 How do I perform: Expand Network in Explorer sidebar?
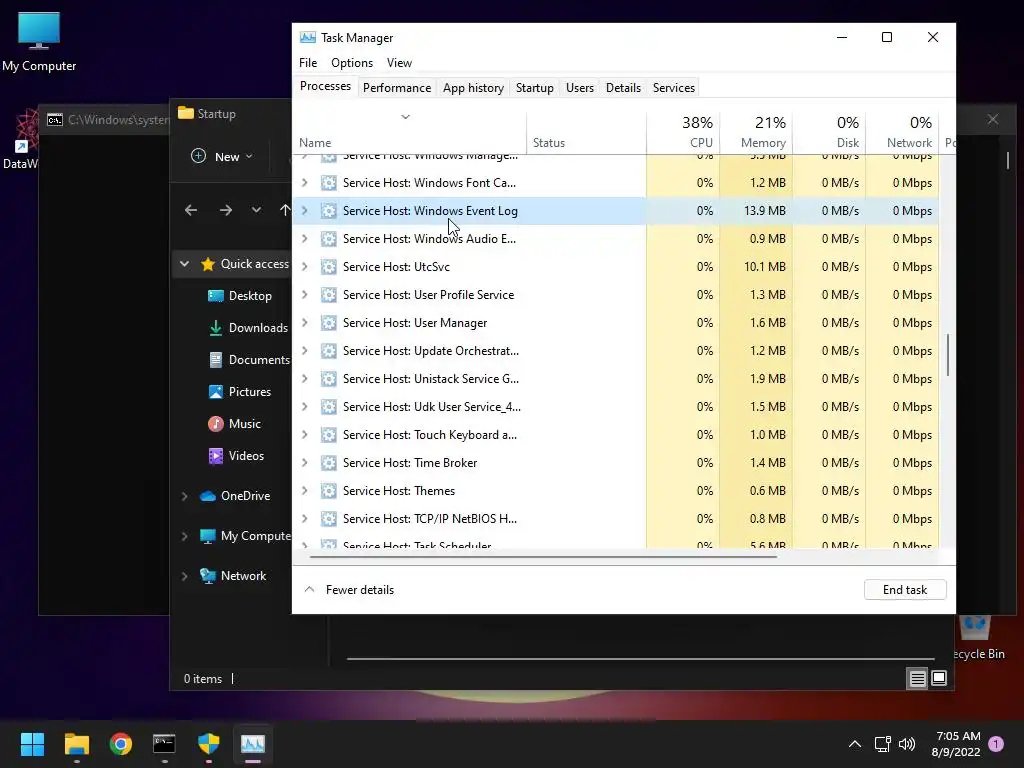(x=185, y=576)
